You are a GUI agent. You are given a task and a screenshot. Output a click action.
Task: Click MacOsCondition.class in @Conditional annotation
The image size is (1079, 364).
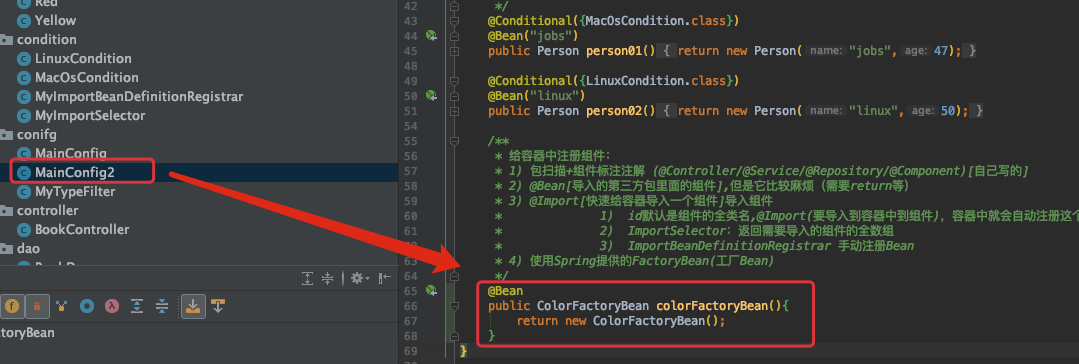[655, 21]
